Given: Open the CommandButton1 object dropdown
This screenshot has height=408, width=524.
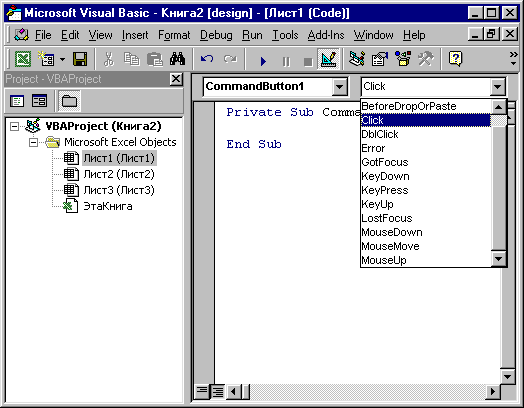Looking at the screenshot, I should pyautogui.click(x=340, y=87).
